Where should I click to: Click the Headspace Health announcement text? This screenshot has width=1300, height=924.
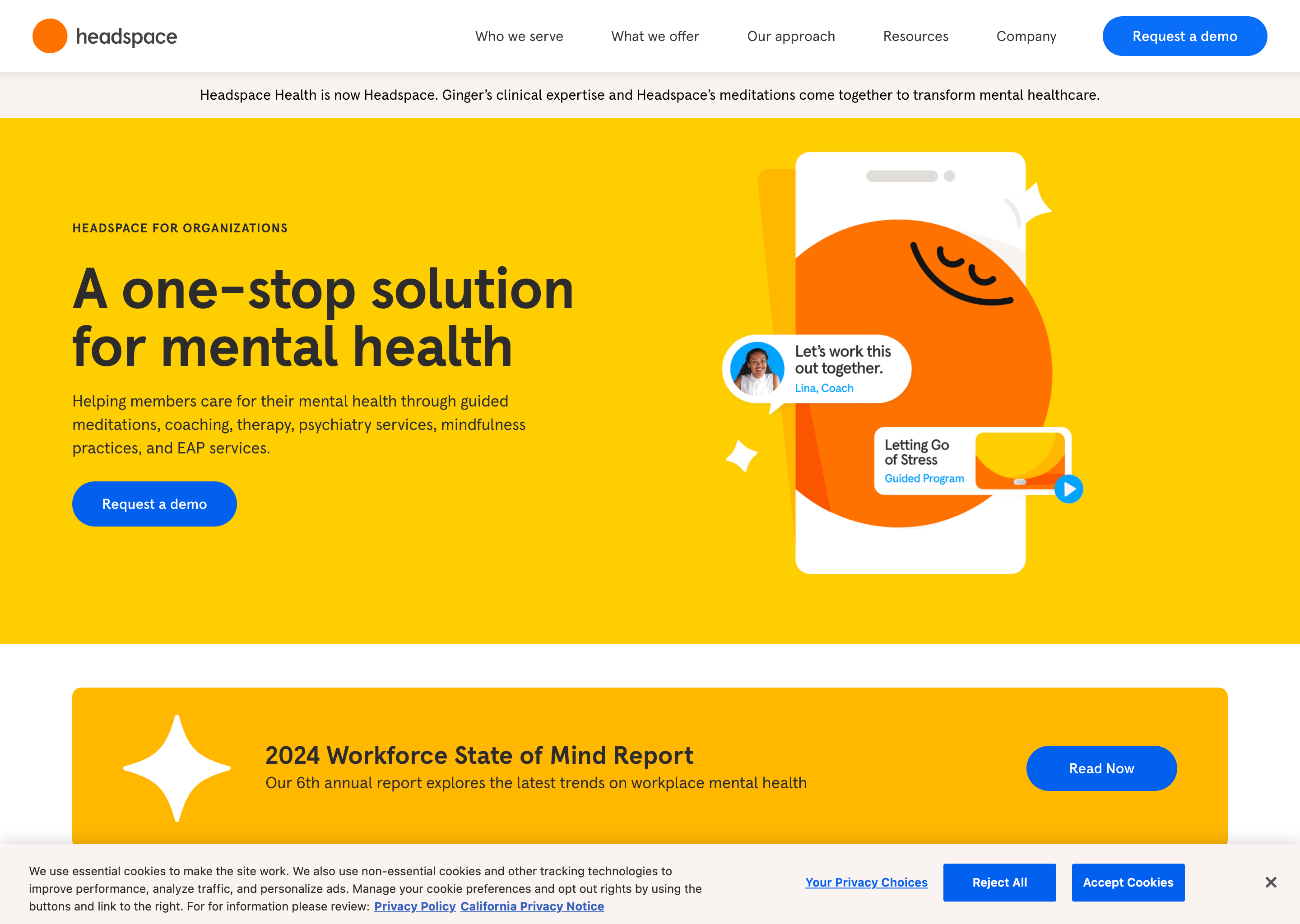tap(650, 95)
